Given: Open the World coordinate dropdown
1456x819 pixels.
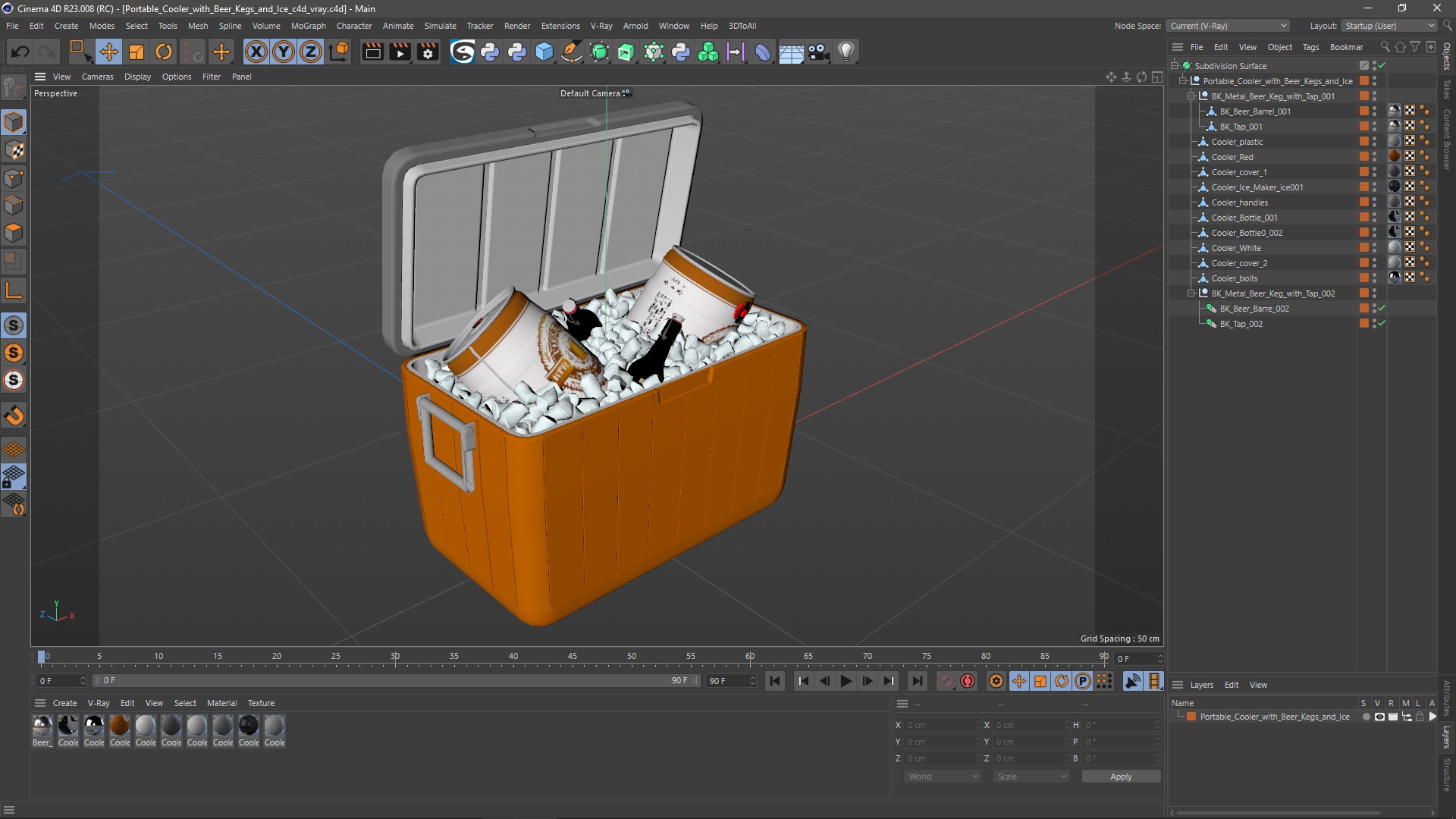Looking at the screenshot, I should pyautogui.click(x=943, y=777).
